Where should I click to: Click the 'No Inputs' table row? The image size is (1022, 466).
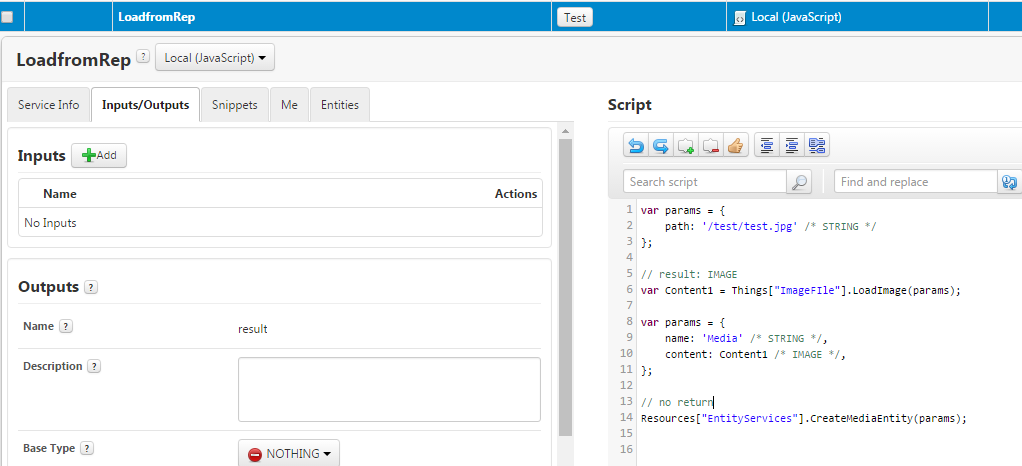(280, 223)
